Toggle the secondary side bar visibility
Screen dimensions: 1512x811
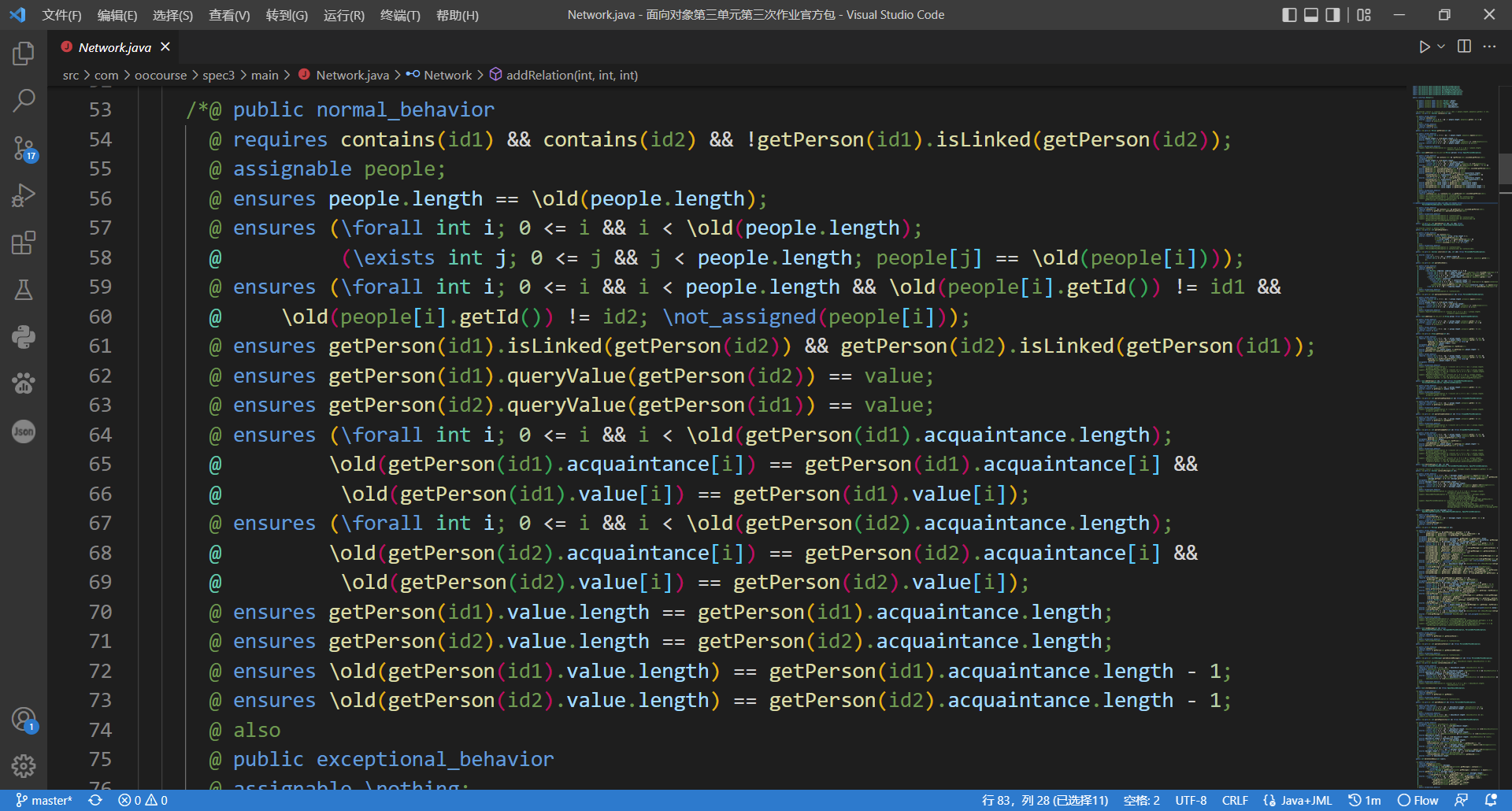coord(1332,15)
